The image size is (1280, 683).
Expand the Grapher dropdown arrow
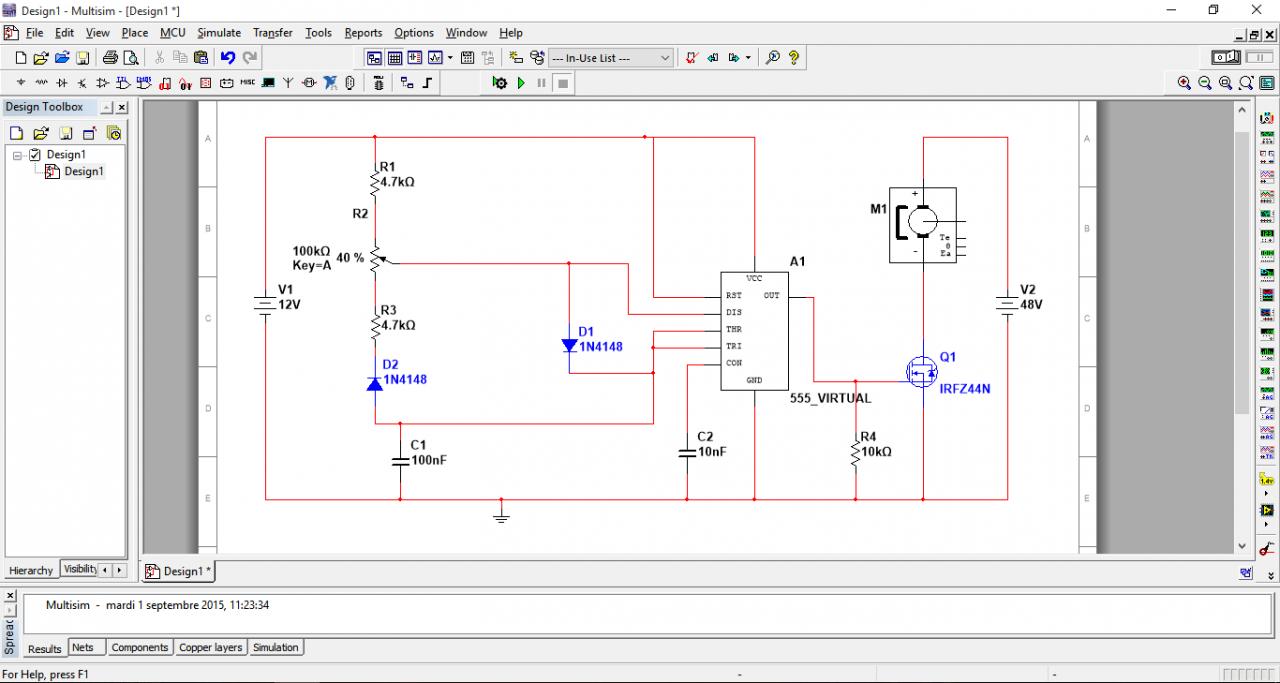click(451, 58)
